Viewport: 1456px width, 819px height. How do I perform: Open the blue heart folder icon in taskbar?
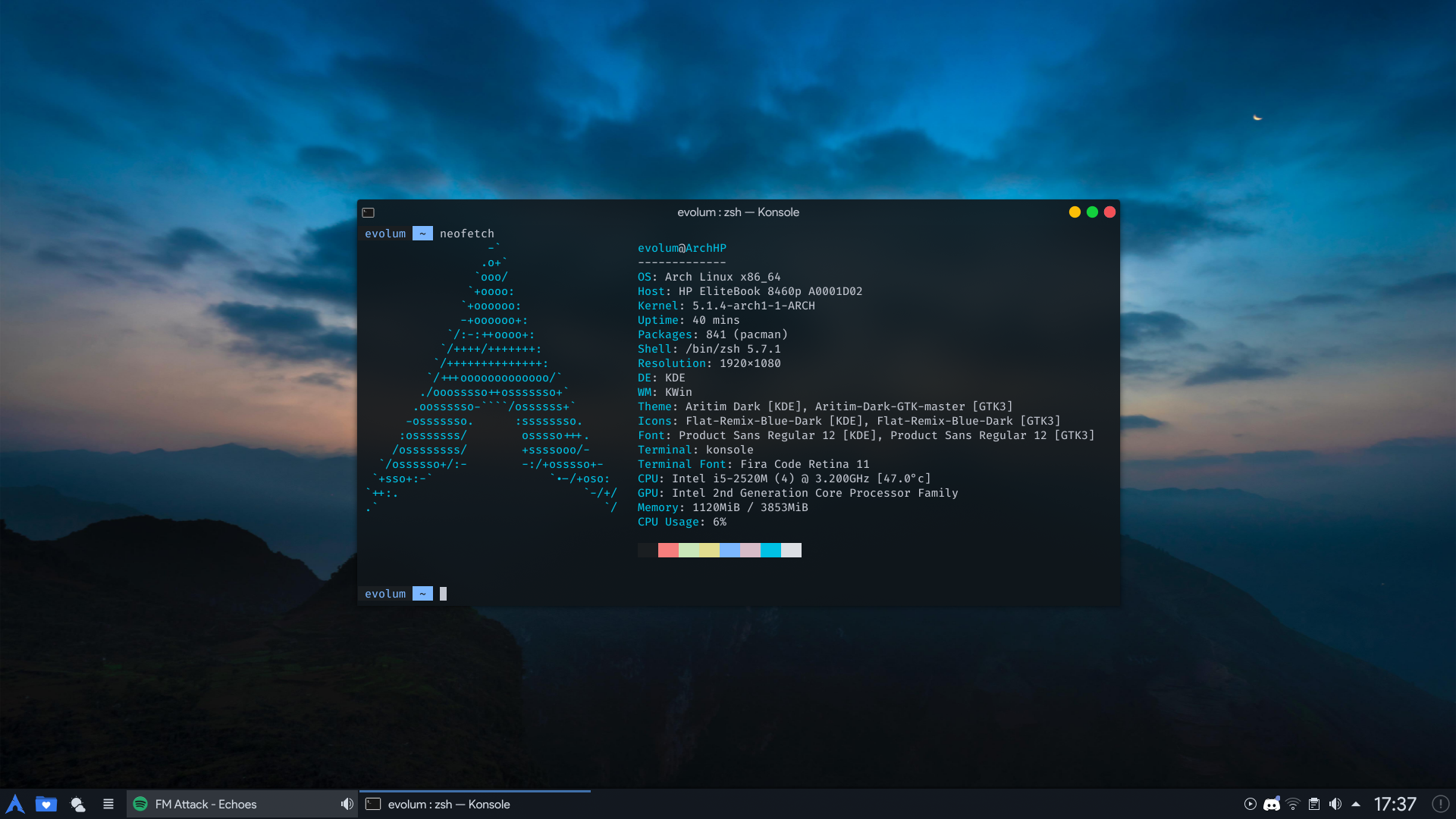click(x=46, y=804)
